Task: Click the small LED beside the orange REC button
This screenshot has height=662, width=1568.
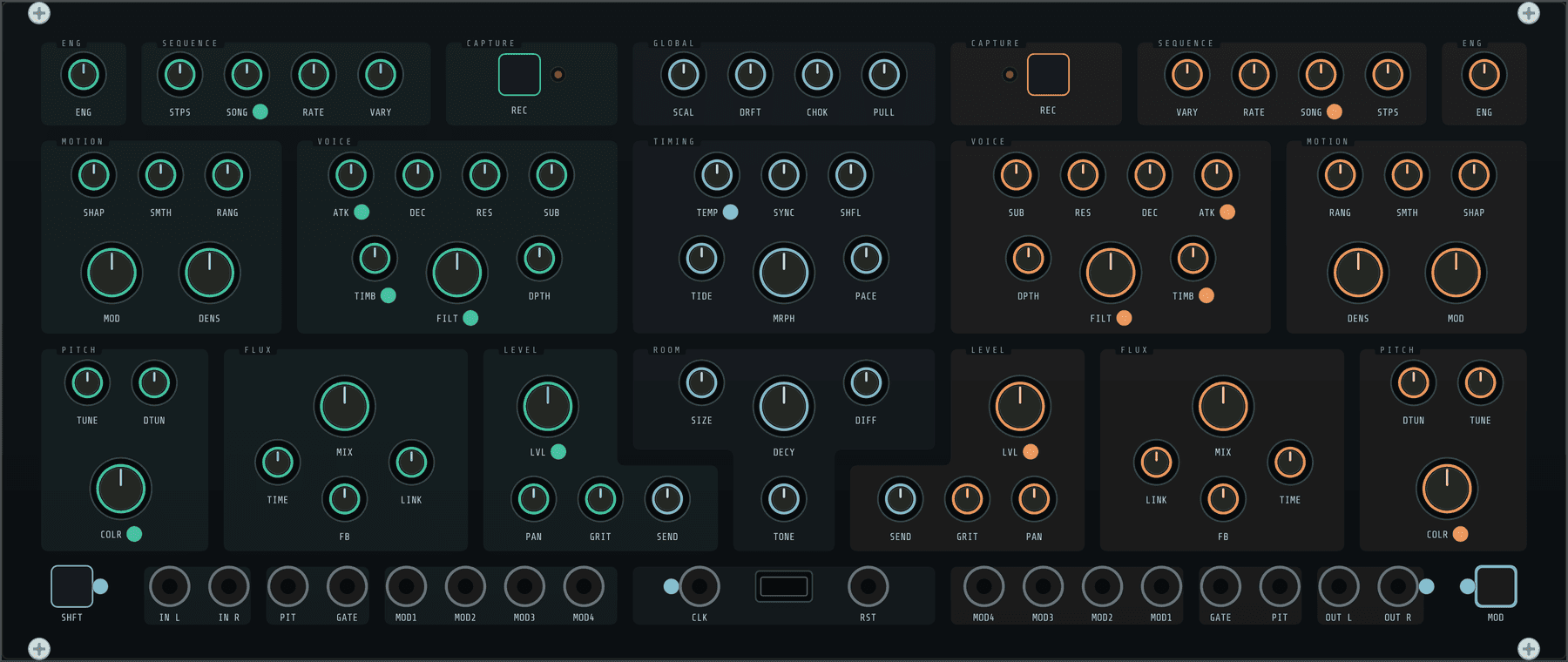Action: 1010,75
